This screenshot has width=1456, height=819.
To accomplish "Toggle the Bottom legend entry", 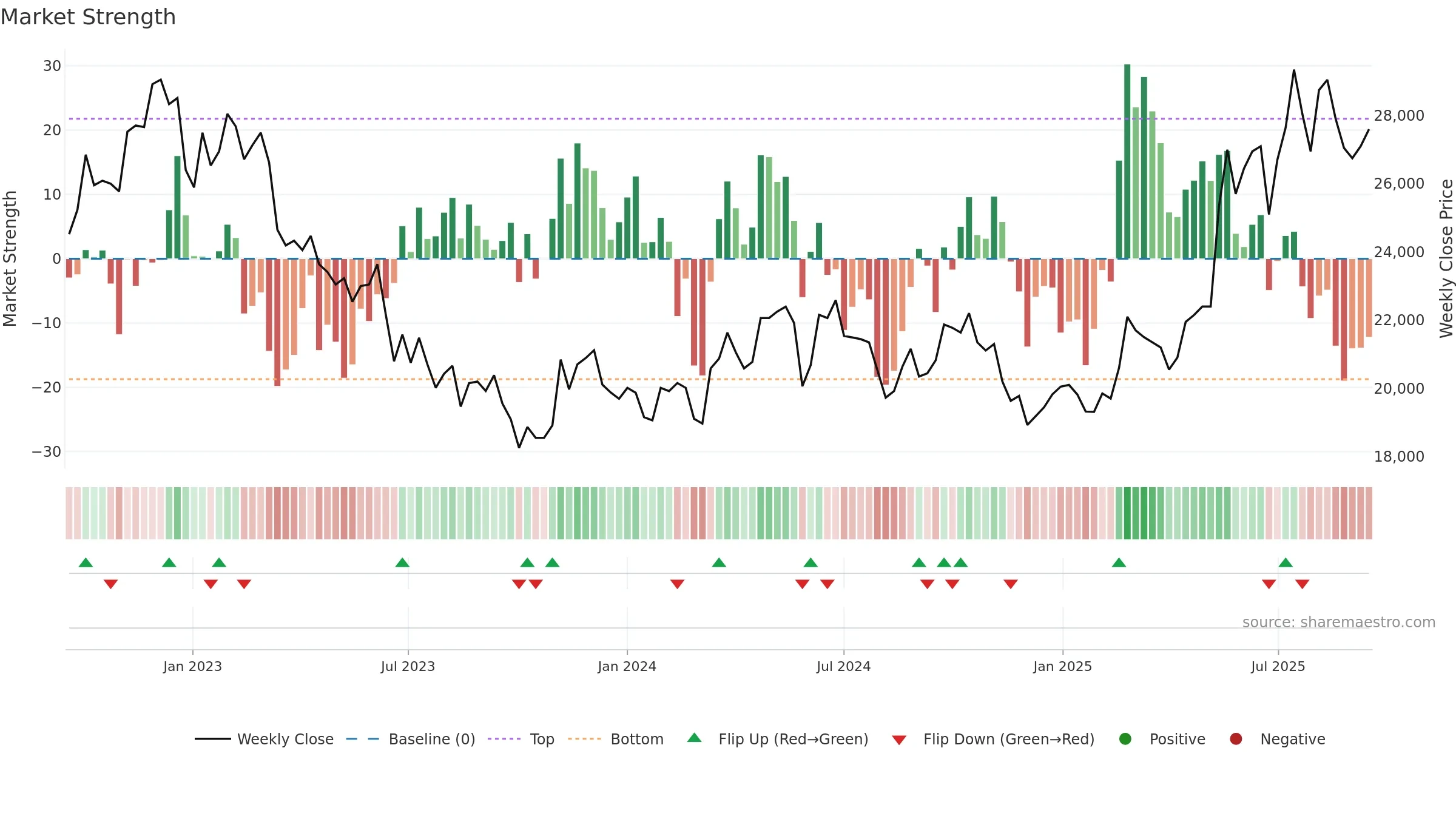I will tap(616, 739).
